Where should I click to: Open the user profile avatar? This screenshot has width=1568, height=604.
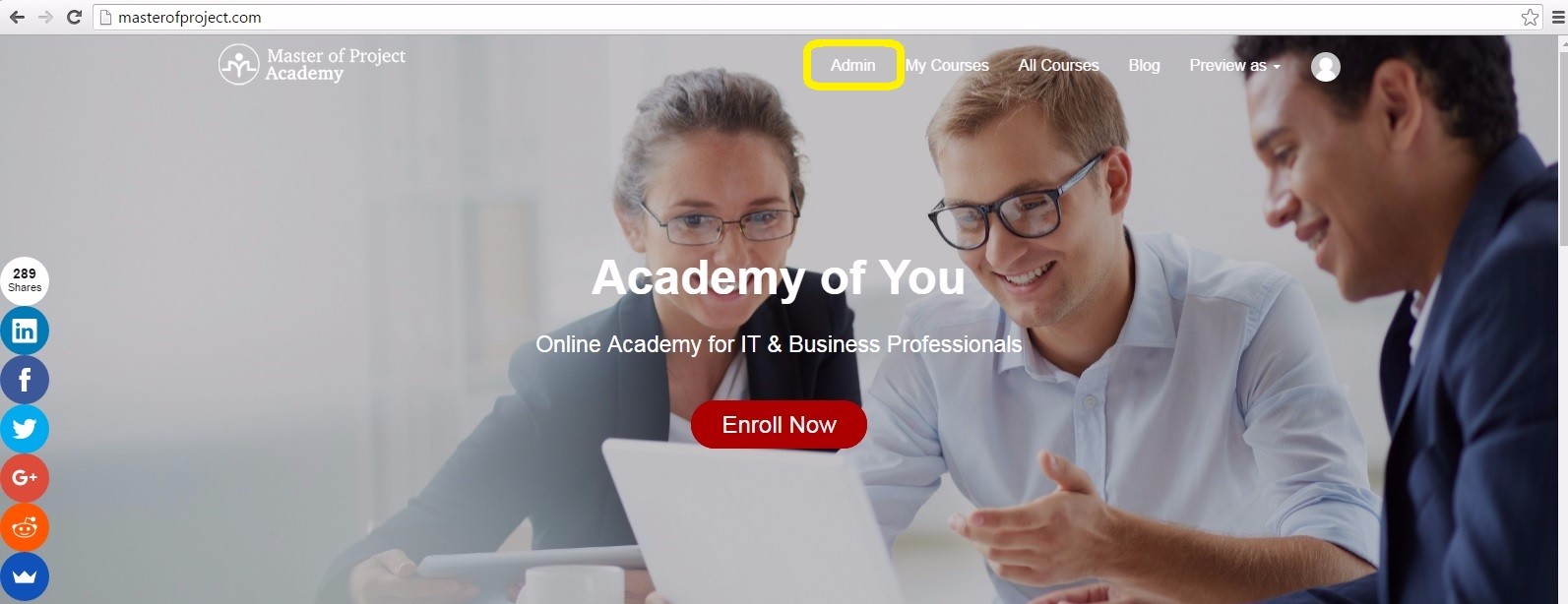pos(1326,66)
